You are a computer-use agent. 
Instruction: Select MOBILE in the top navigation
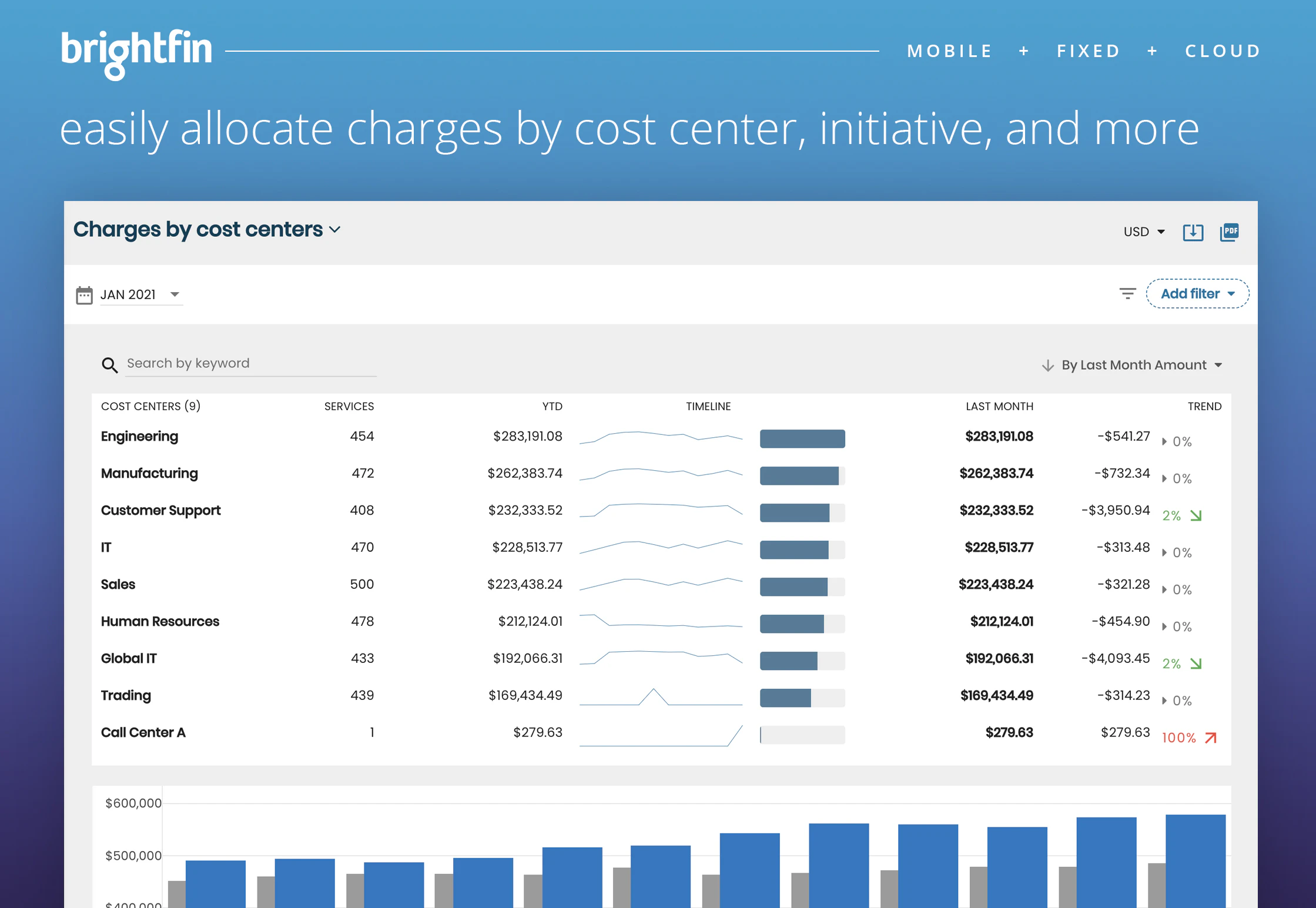tap(949, 51)
